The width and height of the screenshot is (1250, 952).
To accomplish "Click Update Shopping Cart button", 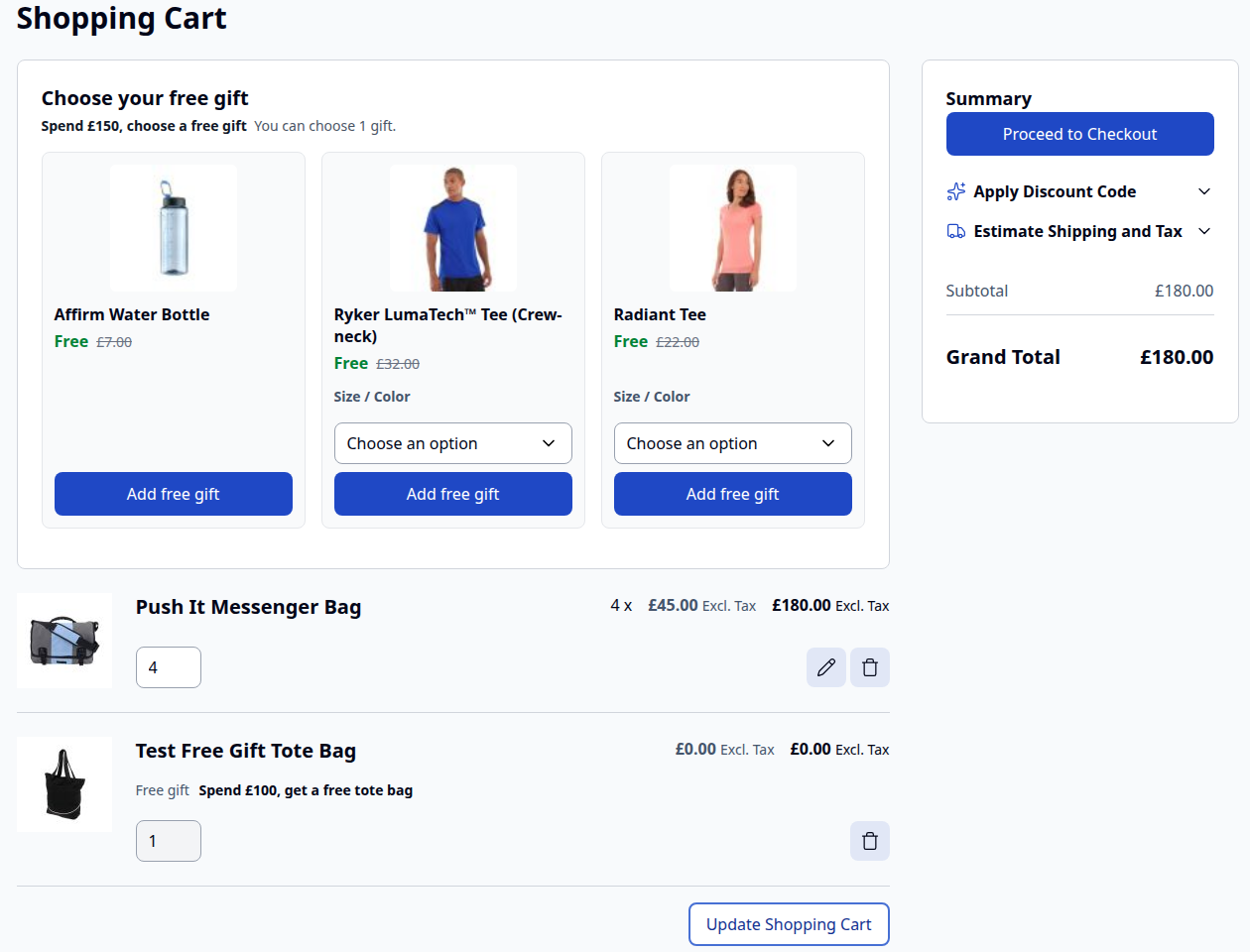I will [789, 924].
